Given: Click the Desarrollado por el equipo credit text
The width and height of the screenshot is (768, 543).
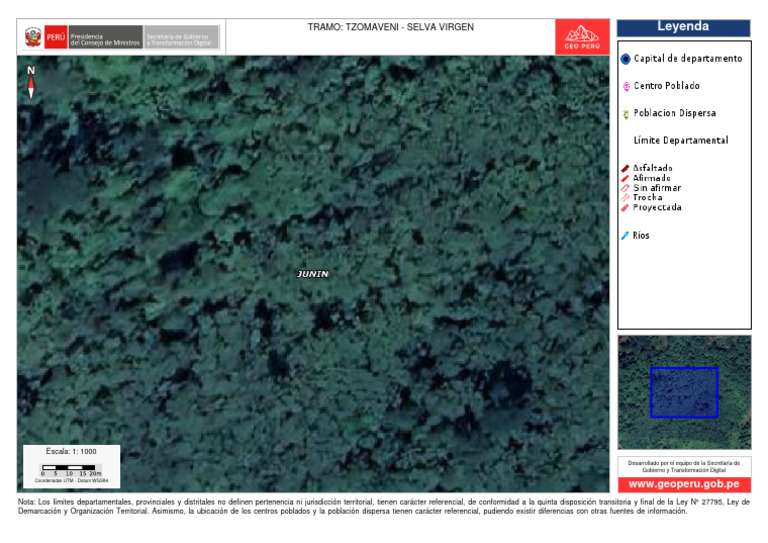Looking at the screenshot, I should coord(684,466).
